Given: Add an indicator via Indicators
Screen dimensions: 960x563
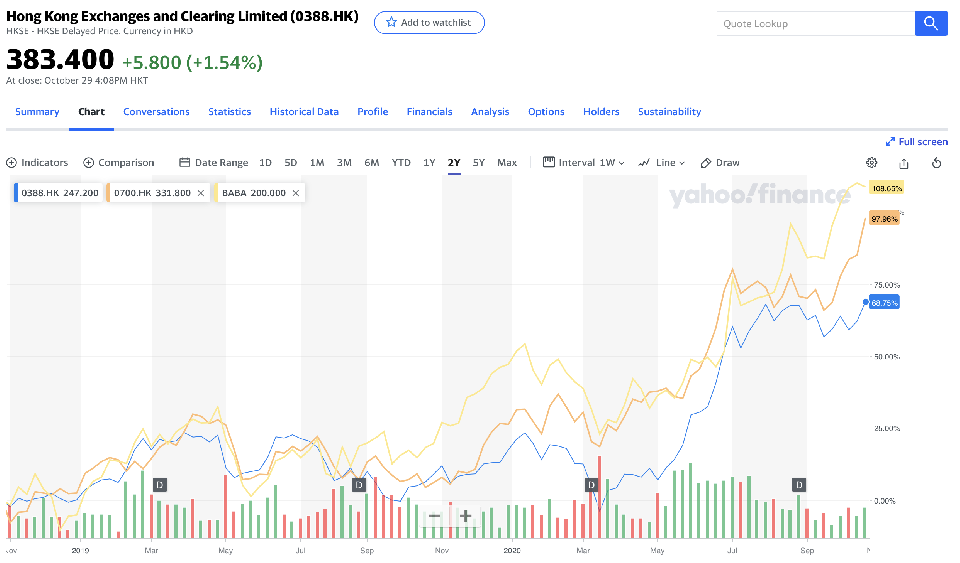Looking at the screenshot, I should 37,163.
